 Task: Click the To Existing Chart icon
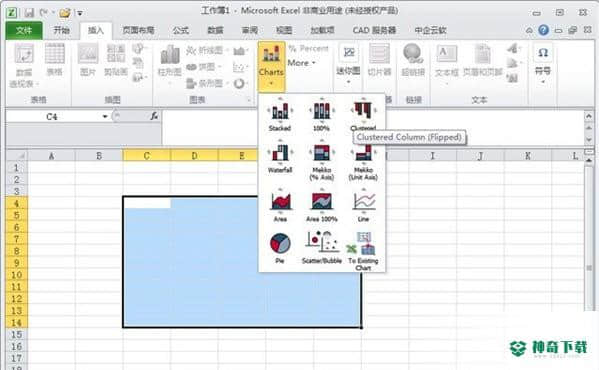[x=363, y=251]
